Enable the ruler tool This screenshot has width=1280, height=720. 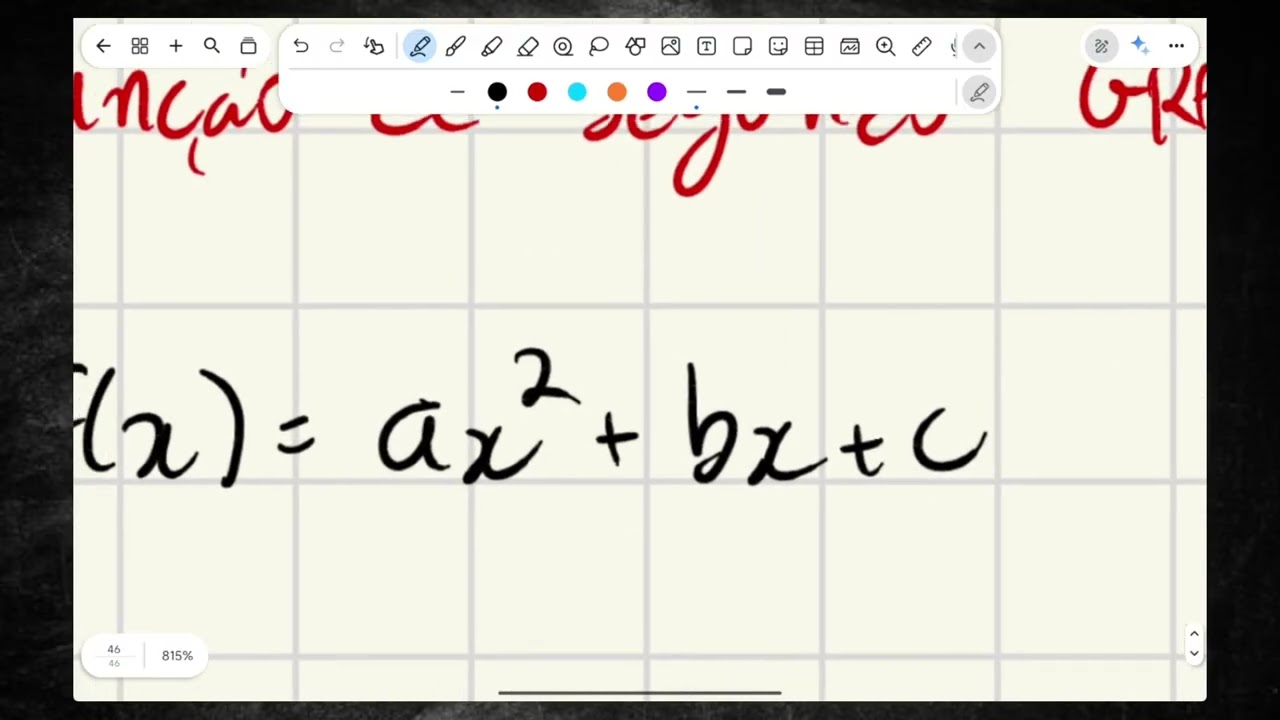click(x=921, y=46)
